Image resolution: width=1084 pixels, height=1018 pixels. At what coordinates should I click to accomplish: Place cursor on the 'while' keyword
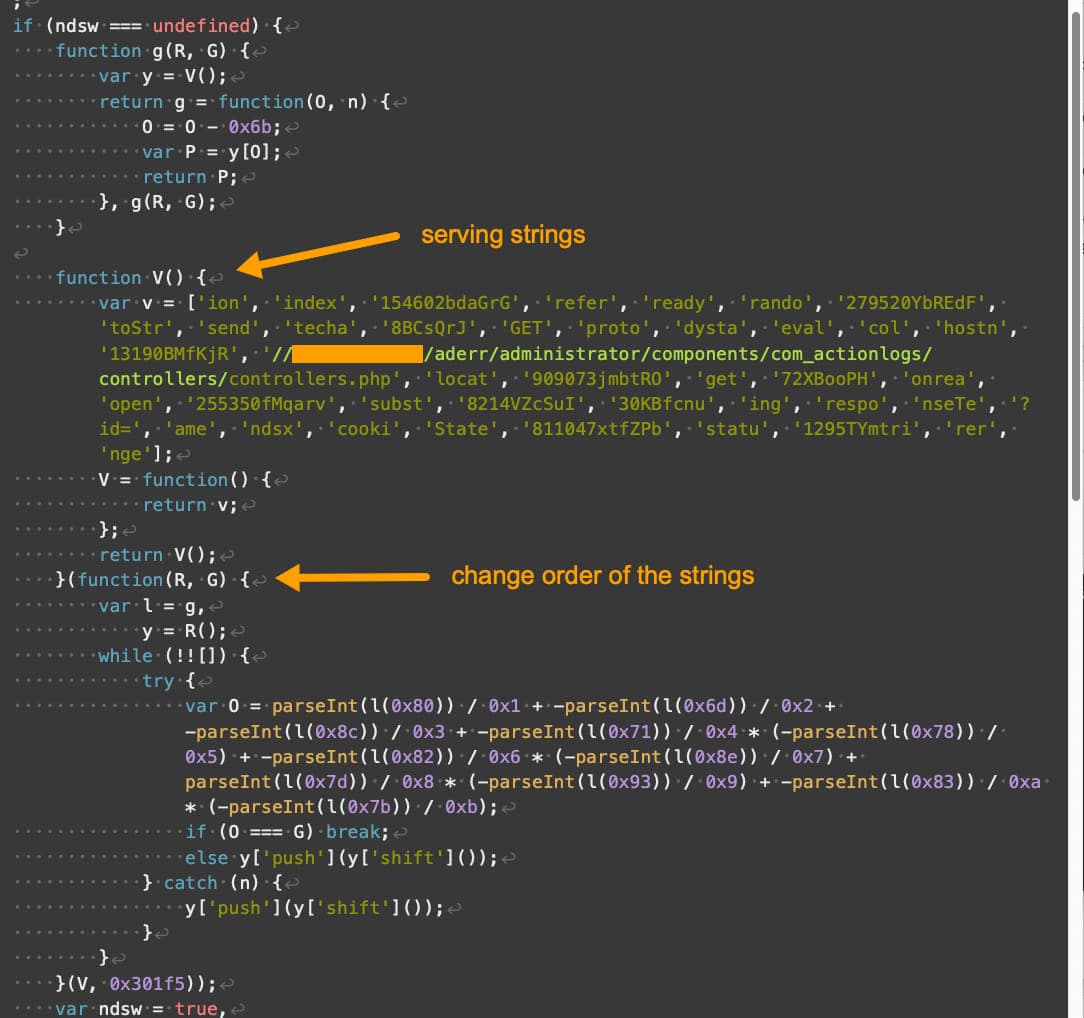click(x=125, y=656)
